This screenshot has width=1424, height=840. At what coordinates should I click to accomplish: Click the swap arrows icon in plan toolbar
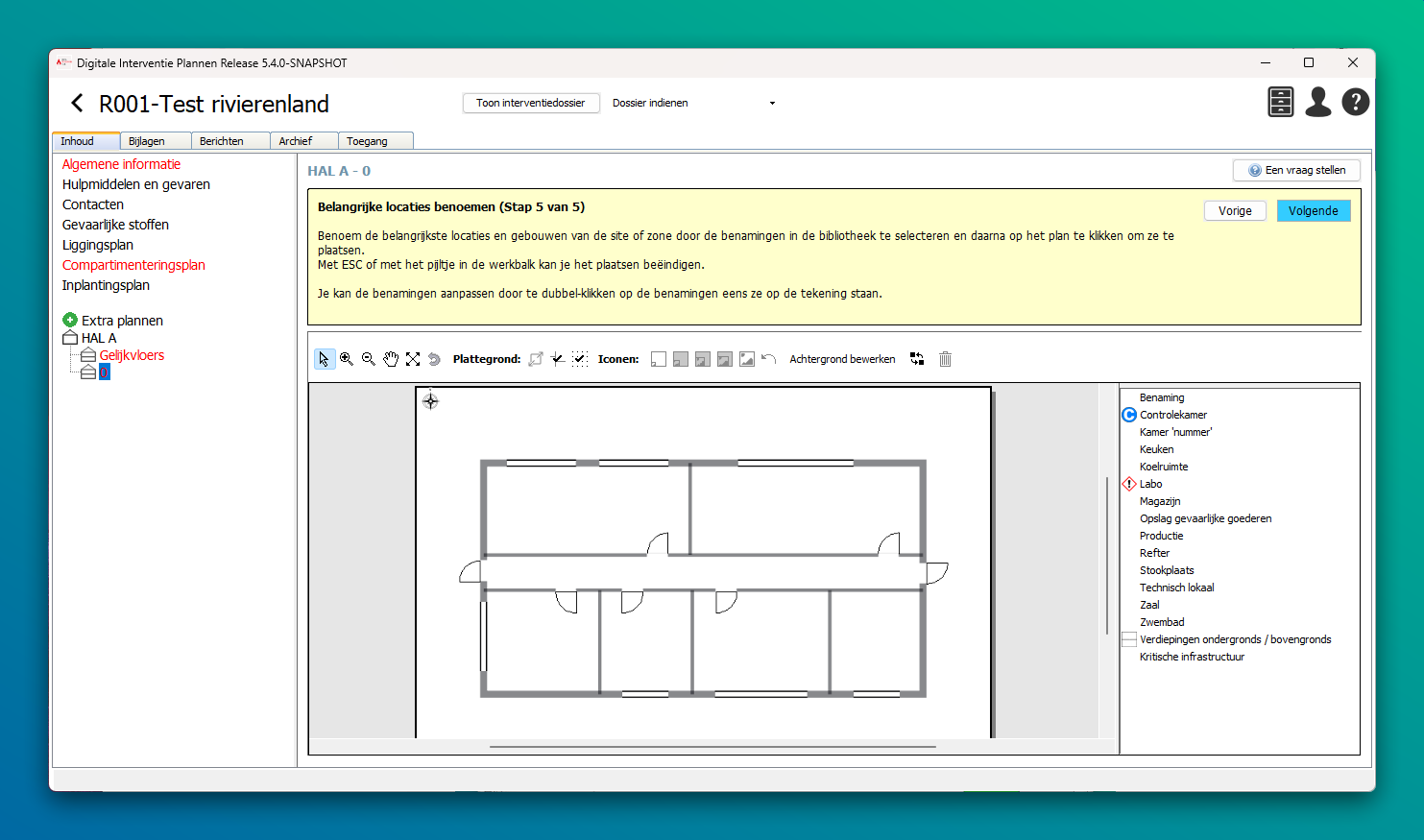click(x=917, y=359)
